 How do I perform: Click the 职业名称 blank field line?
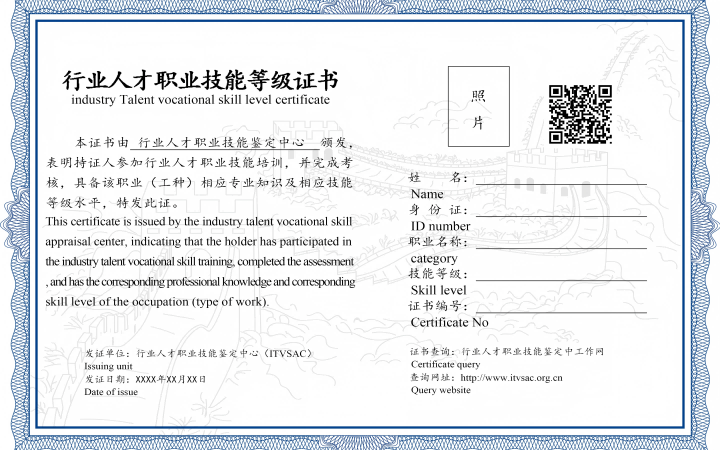point(560,245)
